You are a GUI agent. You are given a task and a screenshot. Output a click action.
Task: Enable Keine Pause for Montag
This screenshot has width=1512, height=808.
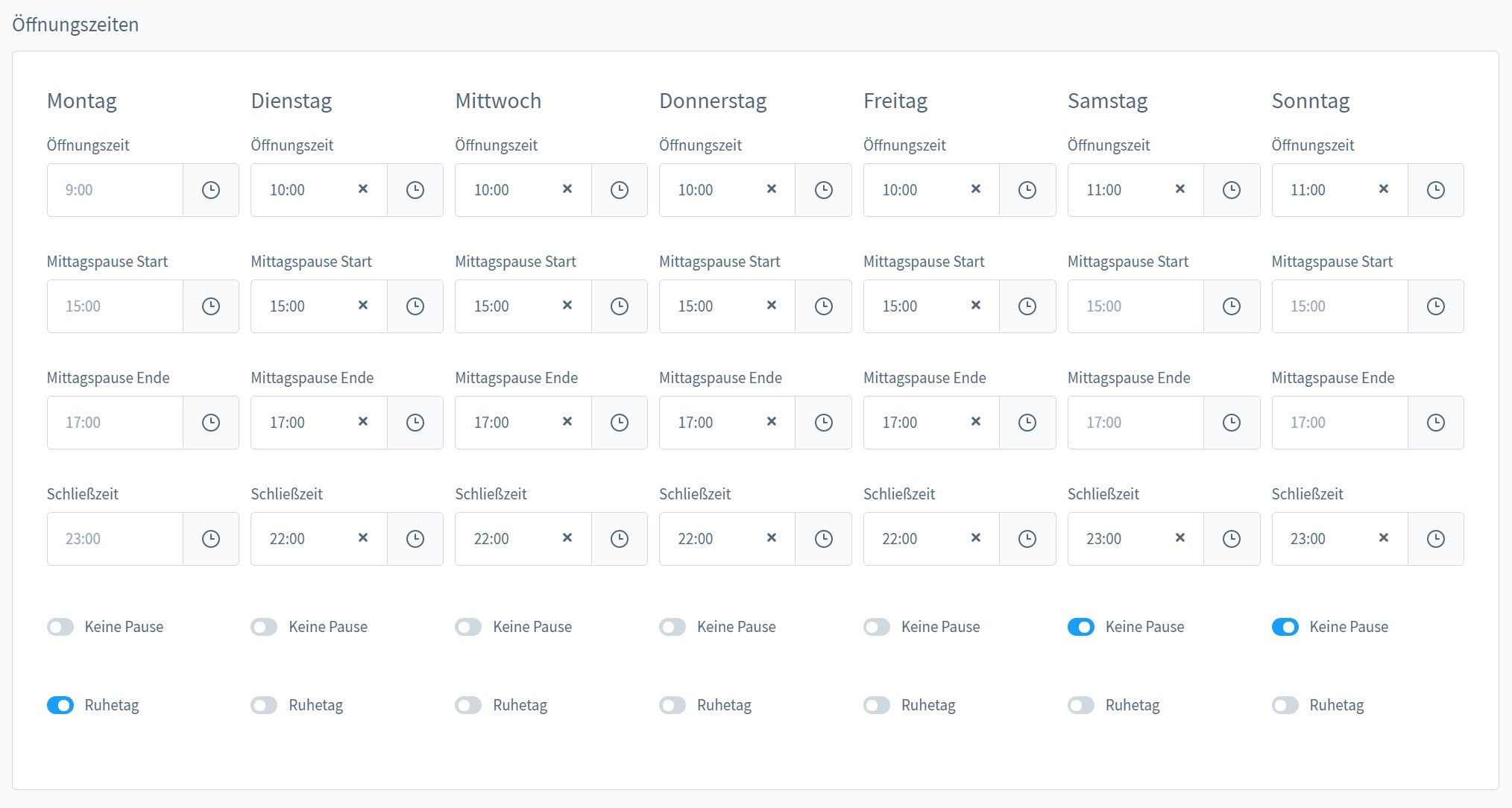pos(60,627)
